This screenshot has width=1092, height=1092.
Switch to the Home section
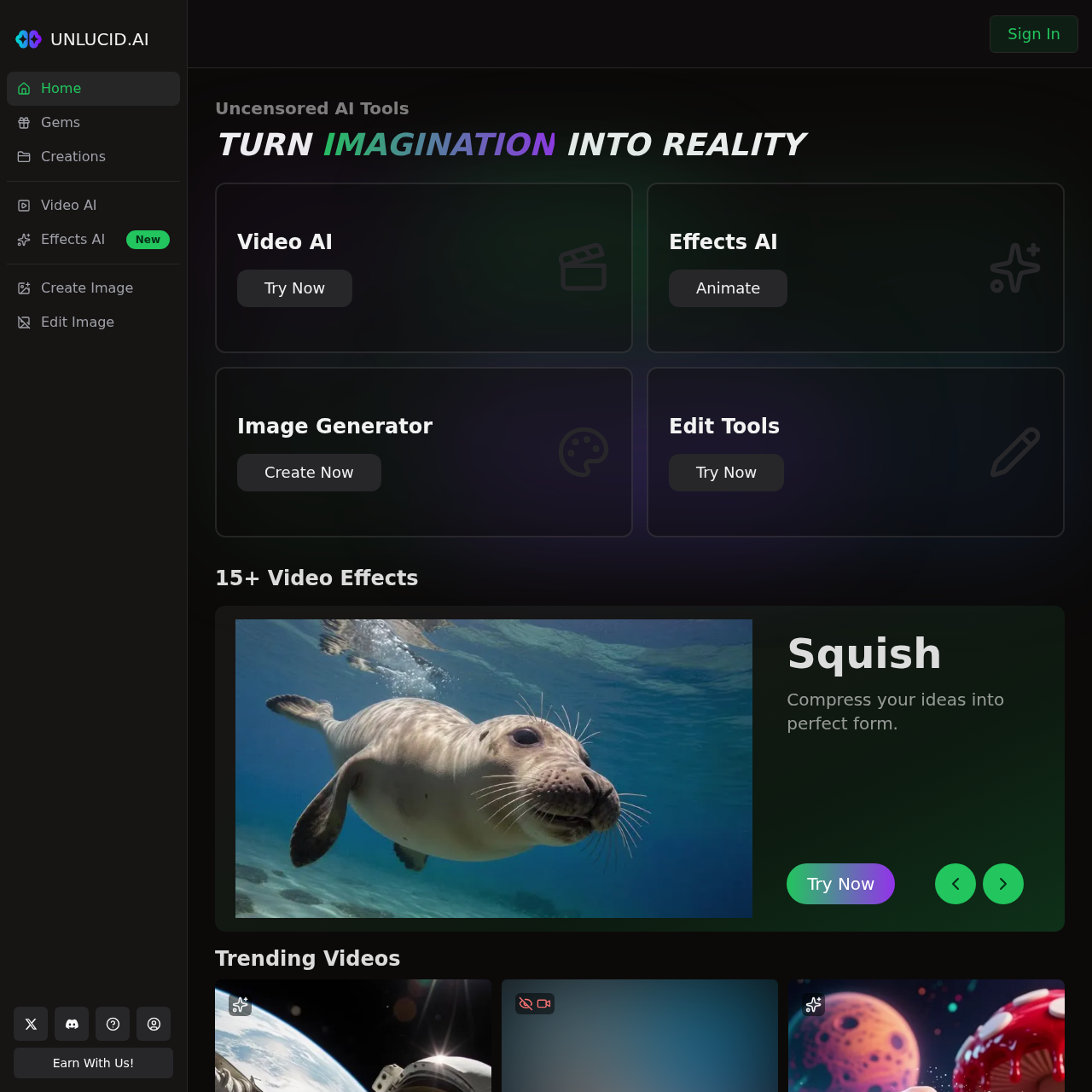pyautogui.click(x=61, y=89)
